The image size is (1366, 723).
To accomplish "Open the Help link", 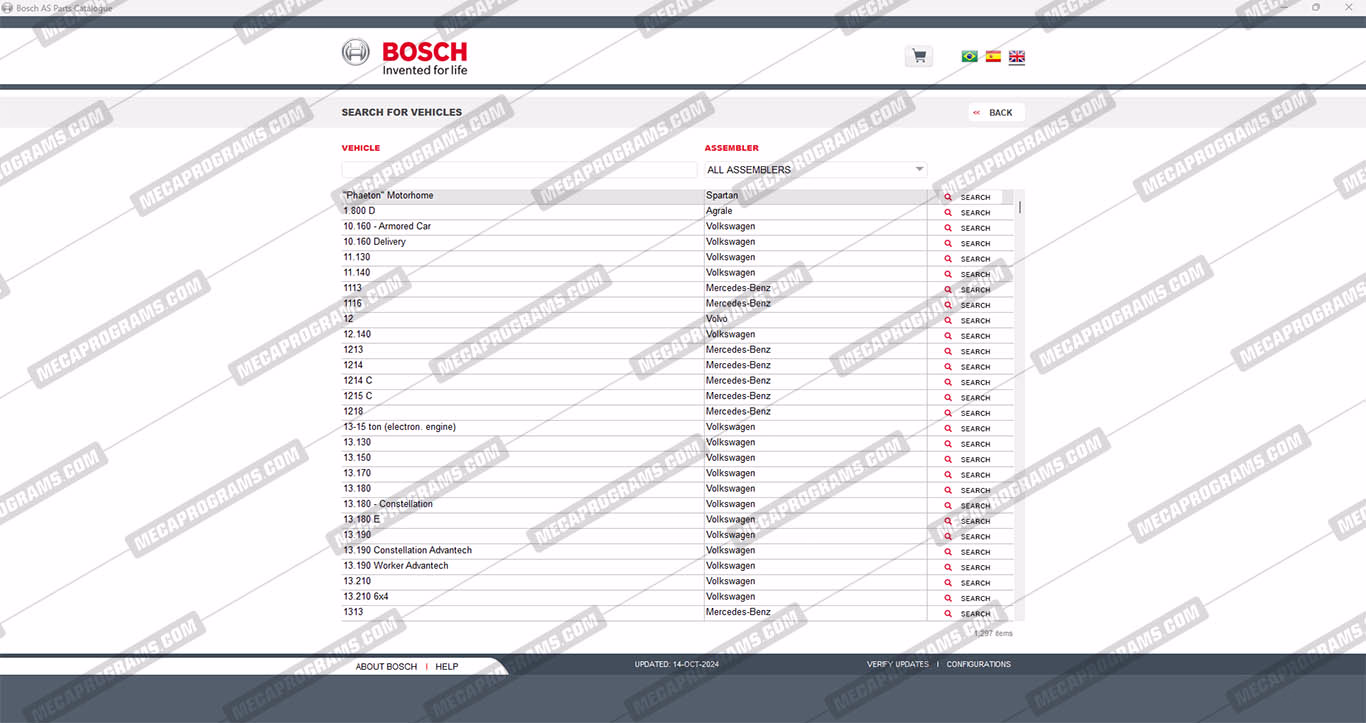I will pos(447,667).
